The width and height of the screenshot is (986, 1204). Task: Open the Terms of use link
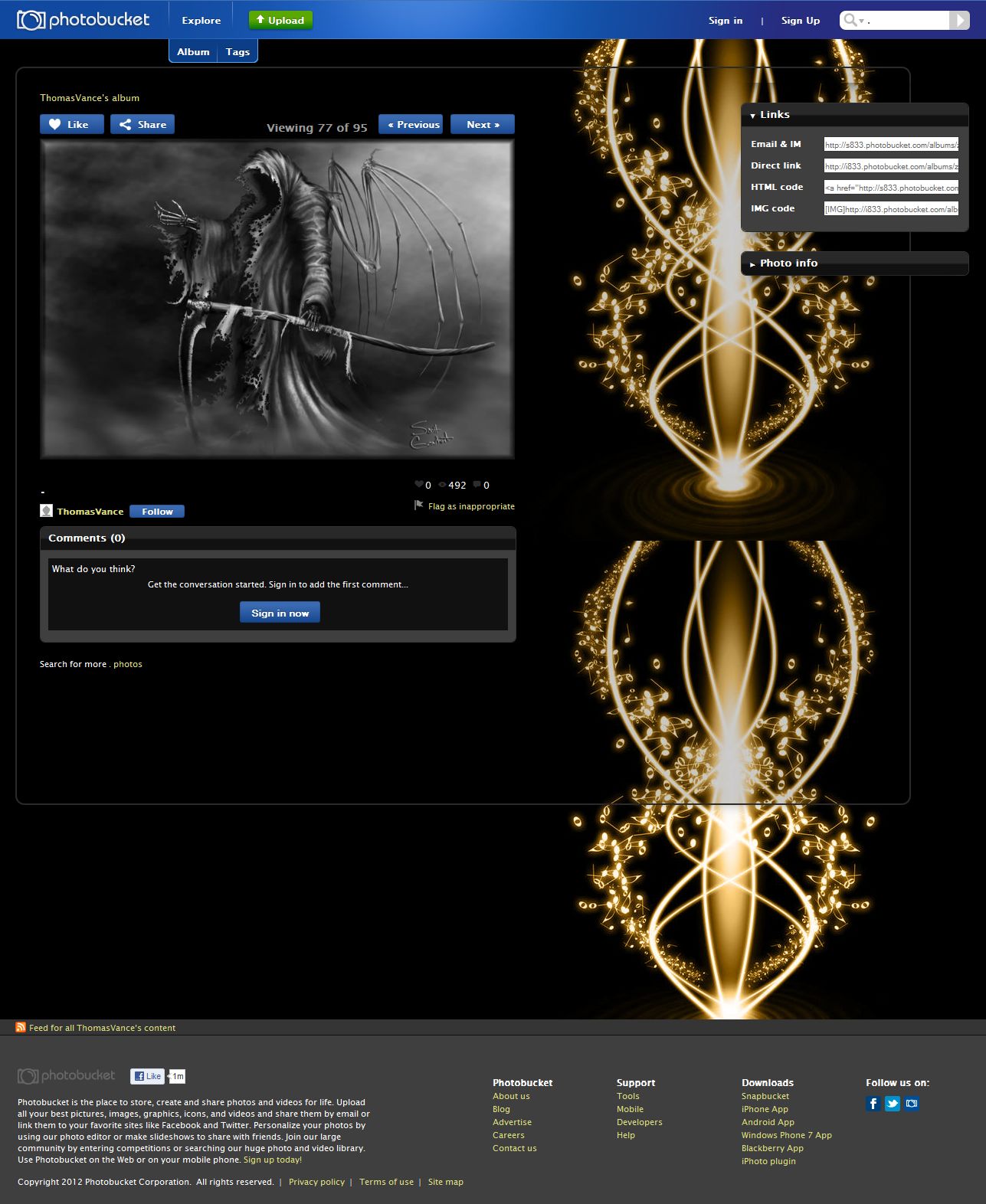[x=386, y=1182]
